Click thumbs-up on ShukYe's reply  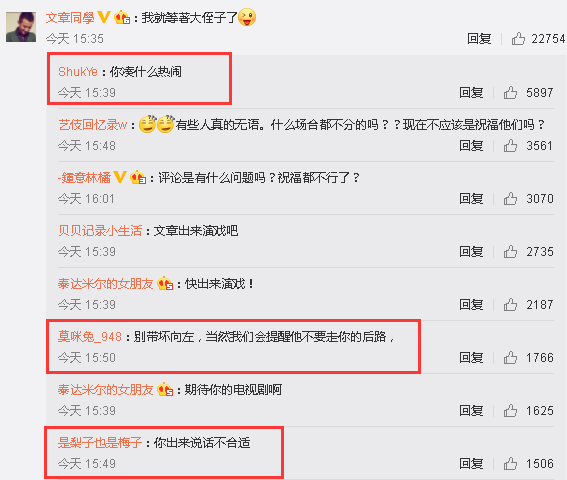[510, 93]
